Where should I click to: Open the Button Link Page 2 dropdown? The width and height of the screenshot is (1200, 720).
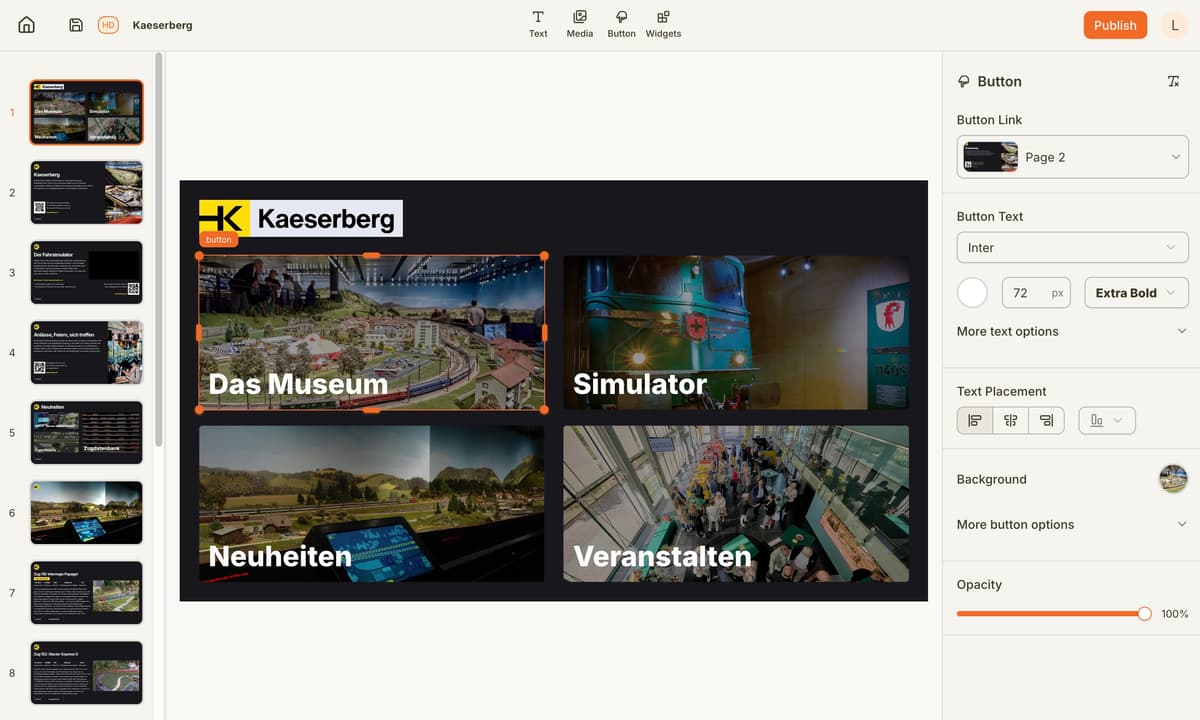click(x=1072, y=156)
